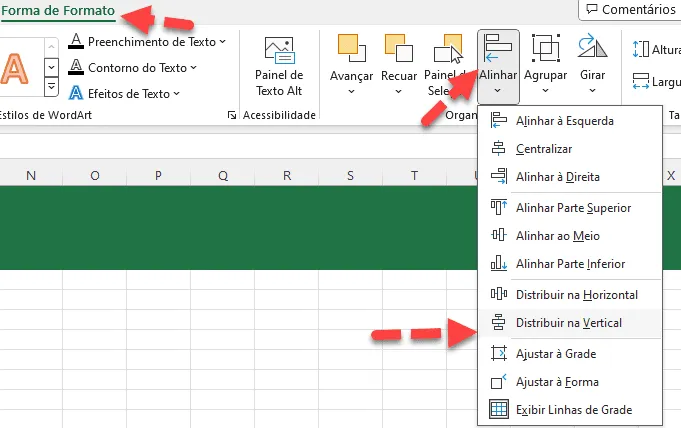
Task: Move to the next WordArt styles gallery row
Action: click(51, 67)
